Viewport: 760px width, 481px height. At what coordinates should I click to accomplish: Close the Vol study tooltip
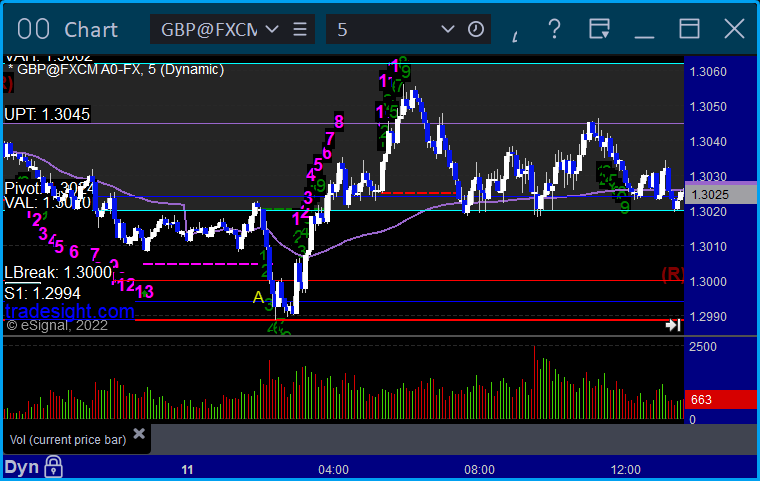tap(139, 434)
